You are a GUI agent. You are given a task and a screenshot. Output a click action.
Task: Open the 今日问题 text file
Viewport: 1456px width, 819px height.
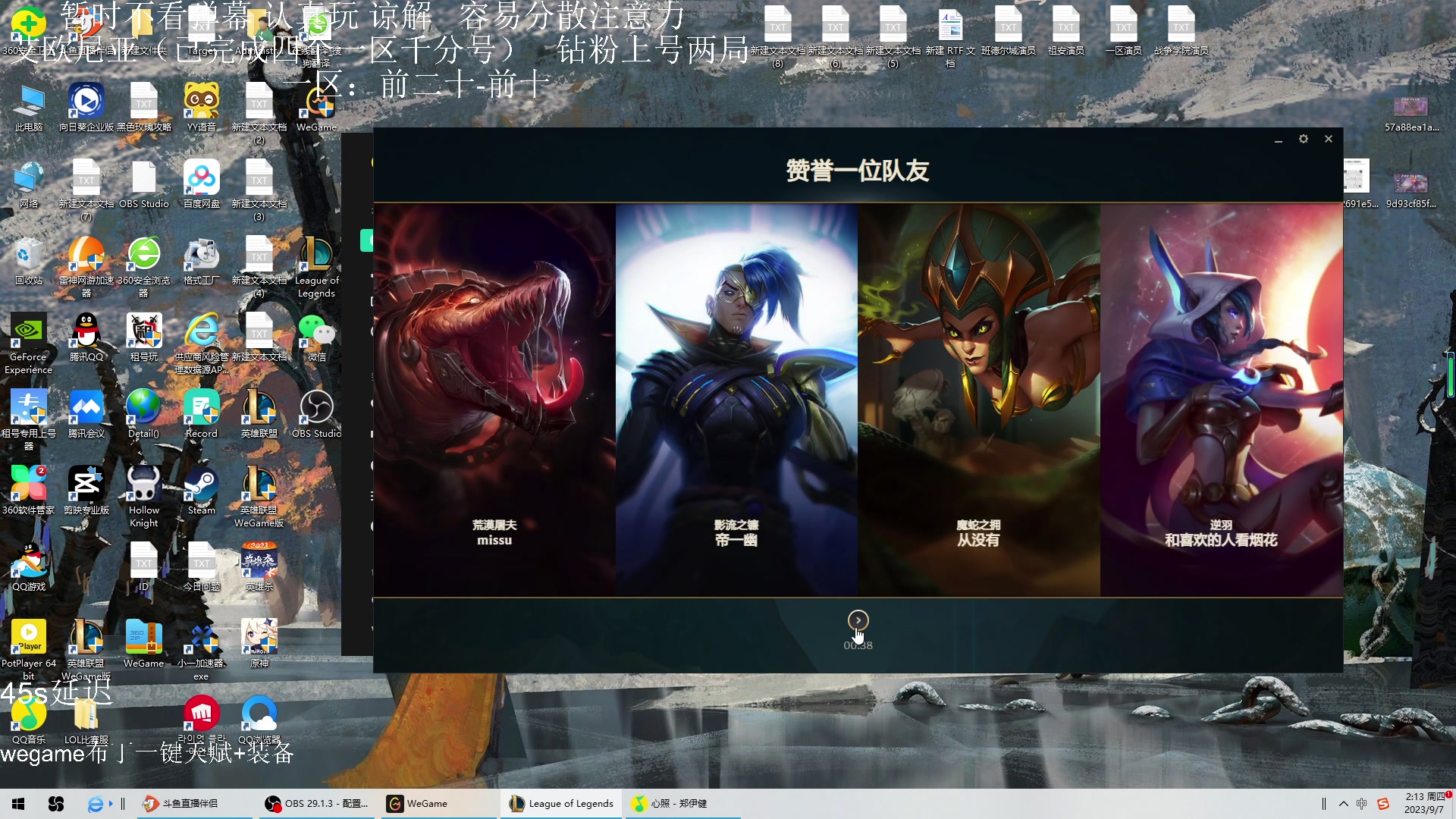pyautogui.click(x=202, y=567)
